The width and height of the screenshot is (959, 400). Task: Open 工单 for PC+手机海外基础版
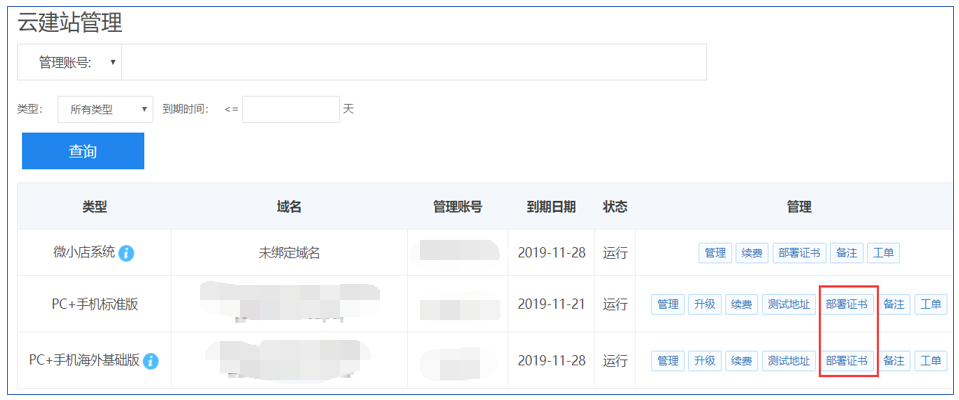click(931, 360)
